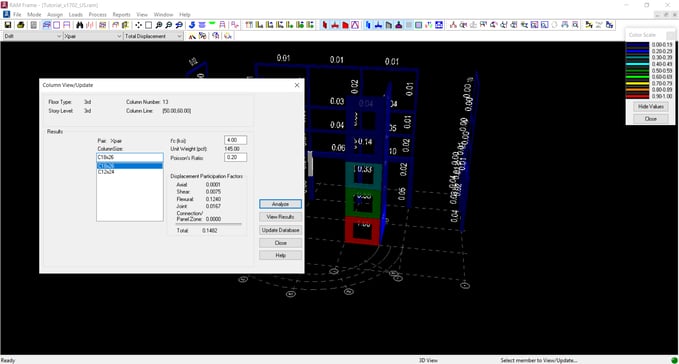Click the Analyze button in dialog
The image size is (679, 364).
point(280,204)
